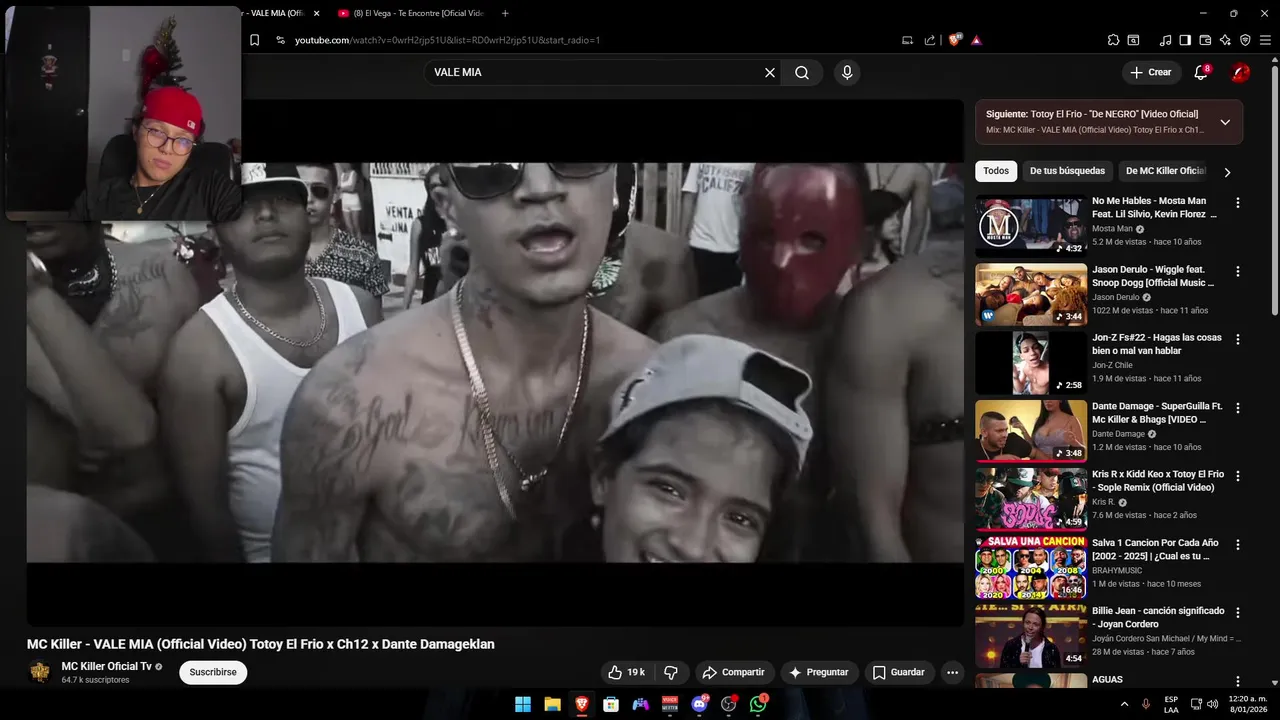
Task: Click the share page icon in address bar
Action: 930,40
